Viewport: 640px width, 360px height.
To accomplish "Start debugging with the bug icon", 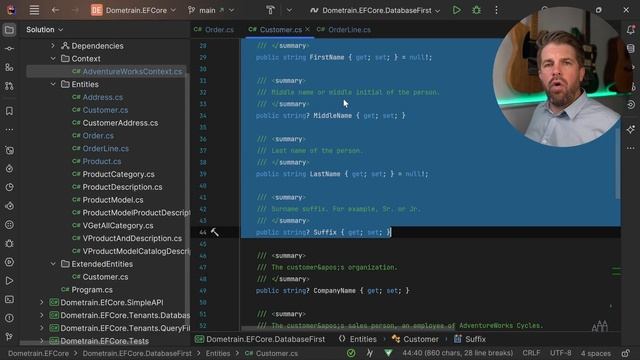I will pos(476,10).
